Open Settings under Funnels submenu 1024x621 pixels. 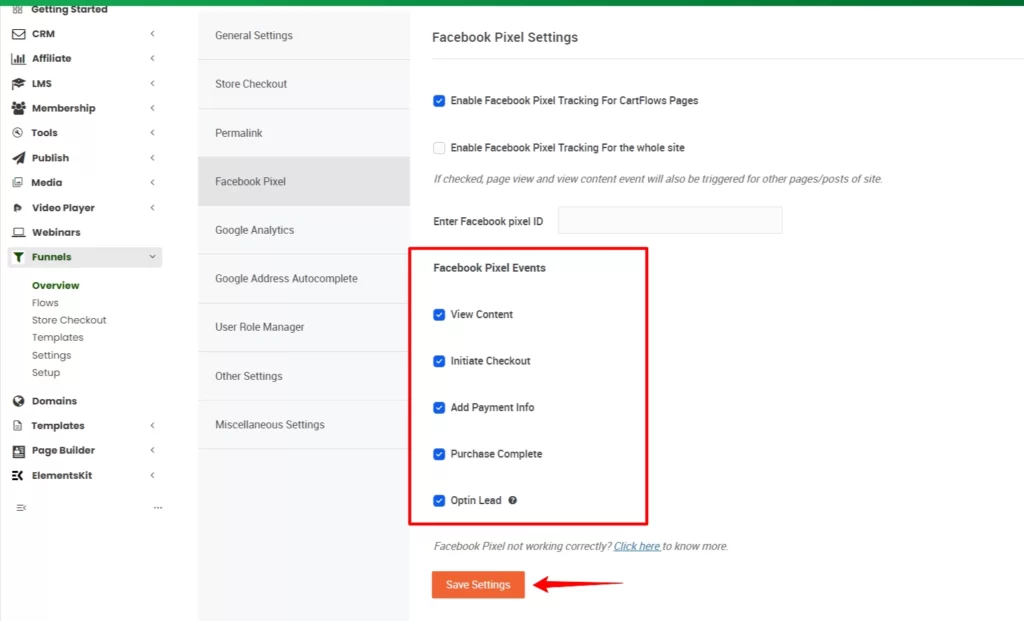tap(51, 355)
